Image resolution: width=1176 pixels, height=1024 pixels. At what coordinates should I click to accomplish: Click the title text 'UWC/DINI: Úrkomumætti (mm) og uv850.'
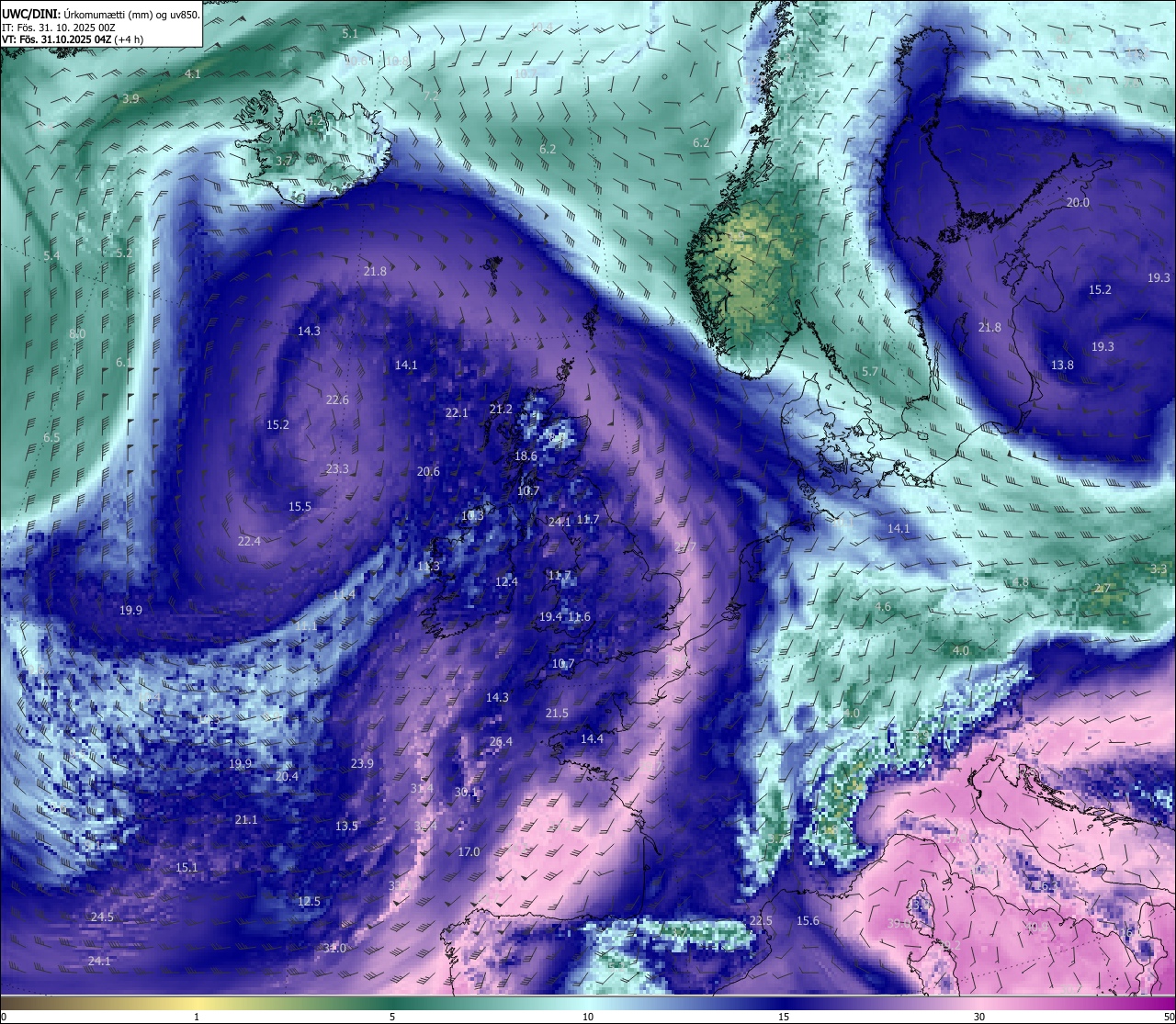pyautogui.click(x=101, y=15)
